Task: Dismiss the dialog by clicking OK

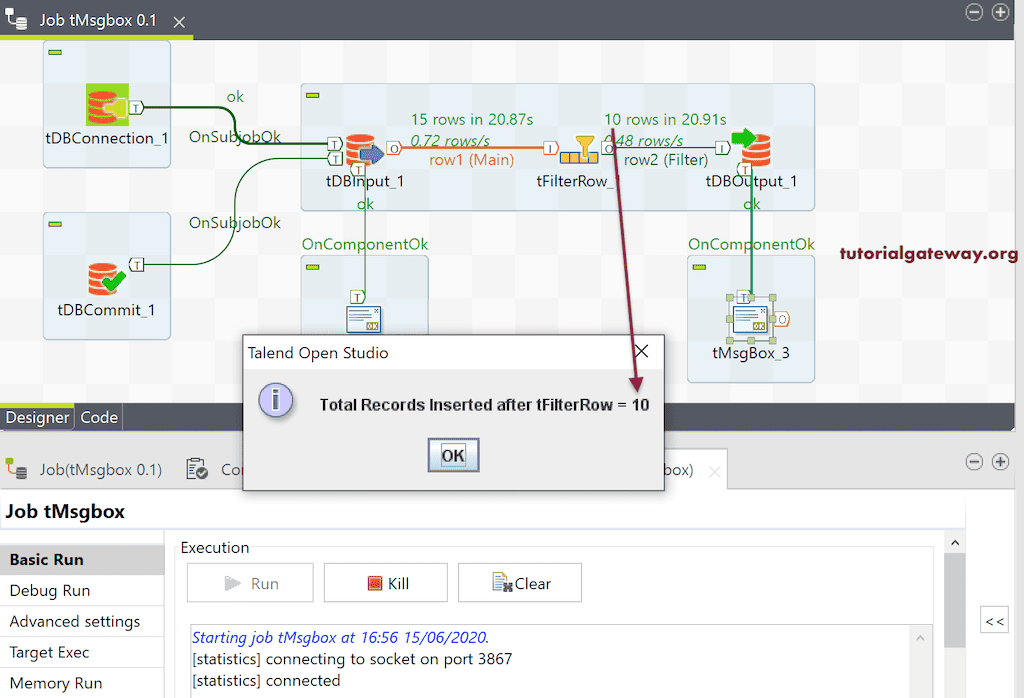Action: coord(452,454)
